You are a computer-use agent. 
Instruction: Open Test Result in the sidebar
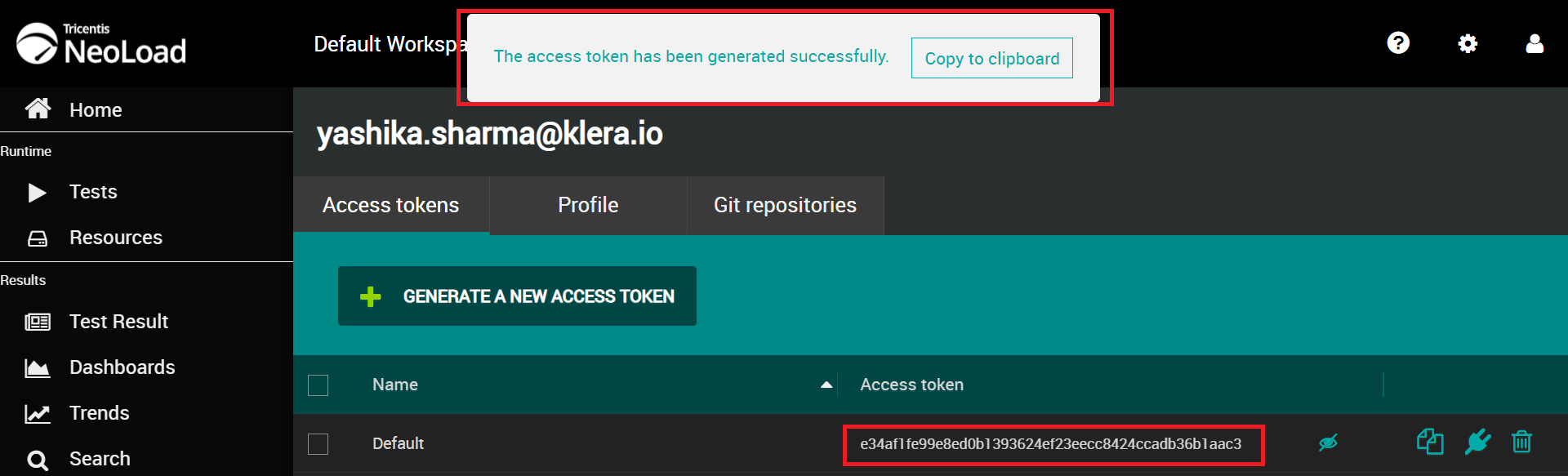point(118,322)
